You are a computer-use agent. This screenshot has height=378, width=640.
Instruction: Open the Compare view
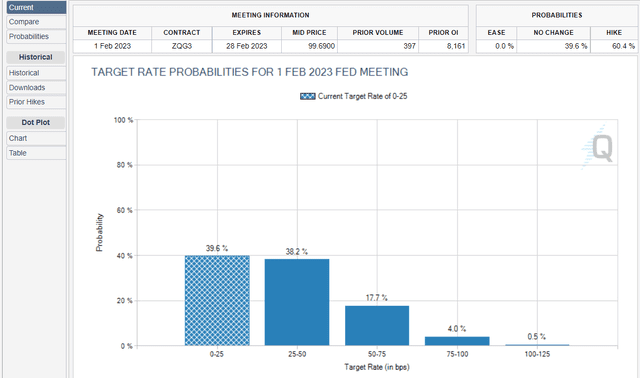pos(36,22)
